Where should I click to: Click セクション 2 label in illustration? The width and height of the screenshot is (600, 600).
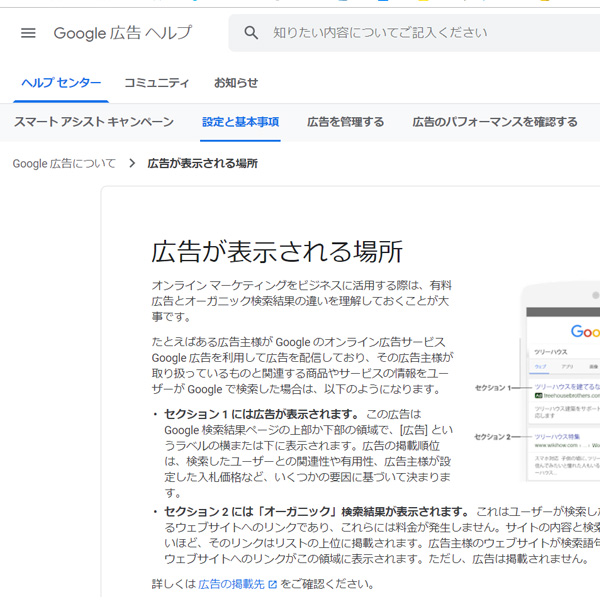pos(492,437)
